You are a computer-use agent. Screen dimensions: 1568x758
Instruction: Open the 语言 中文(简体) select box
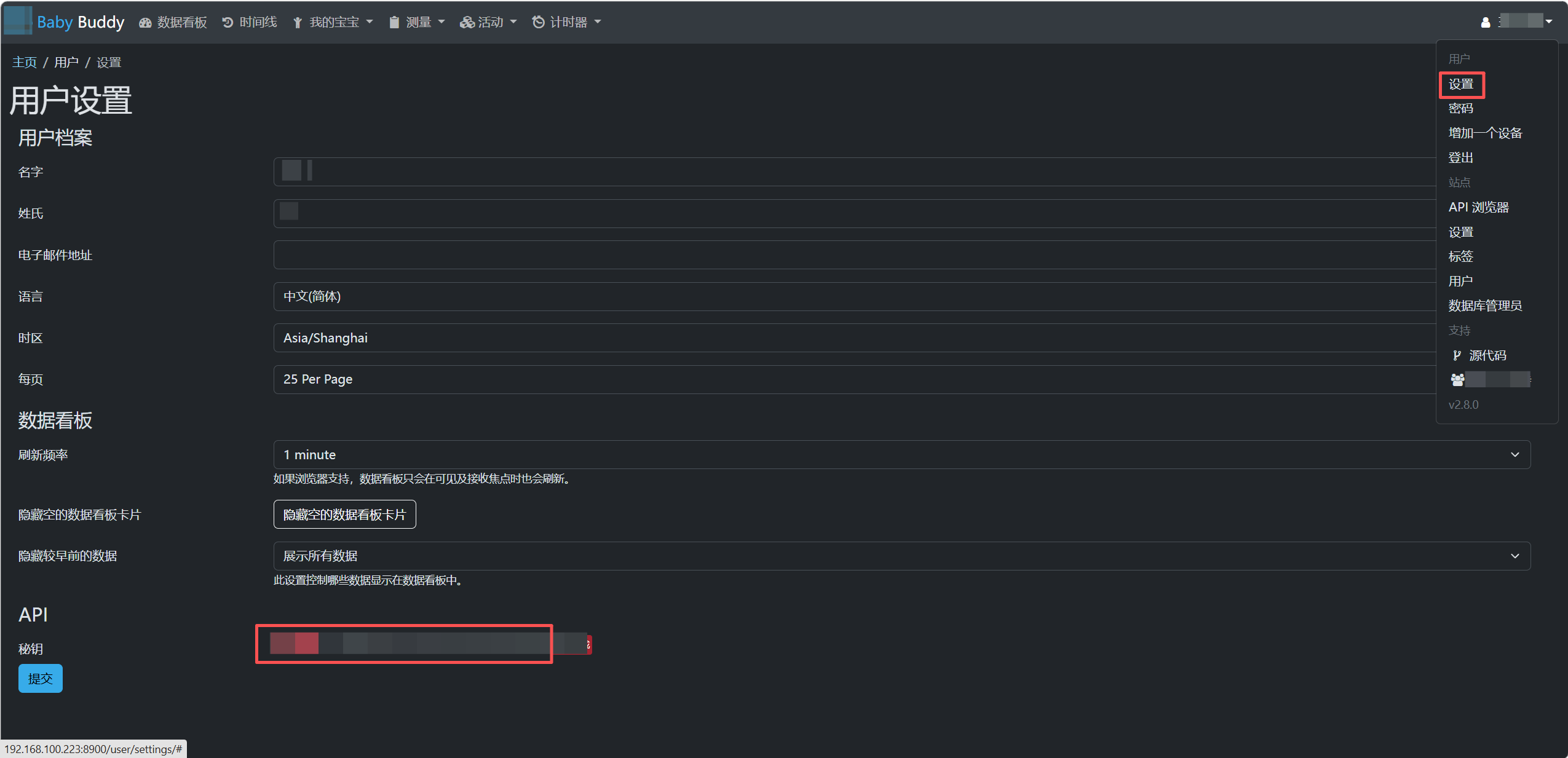[x=855, y=296]
